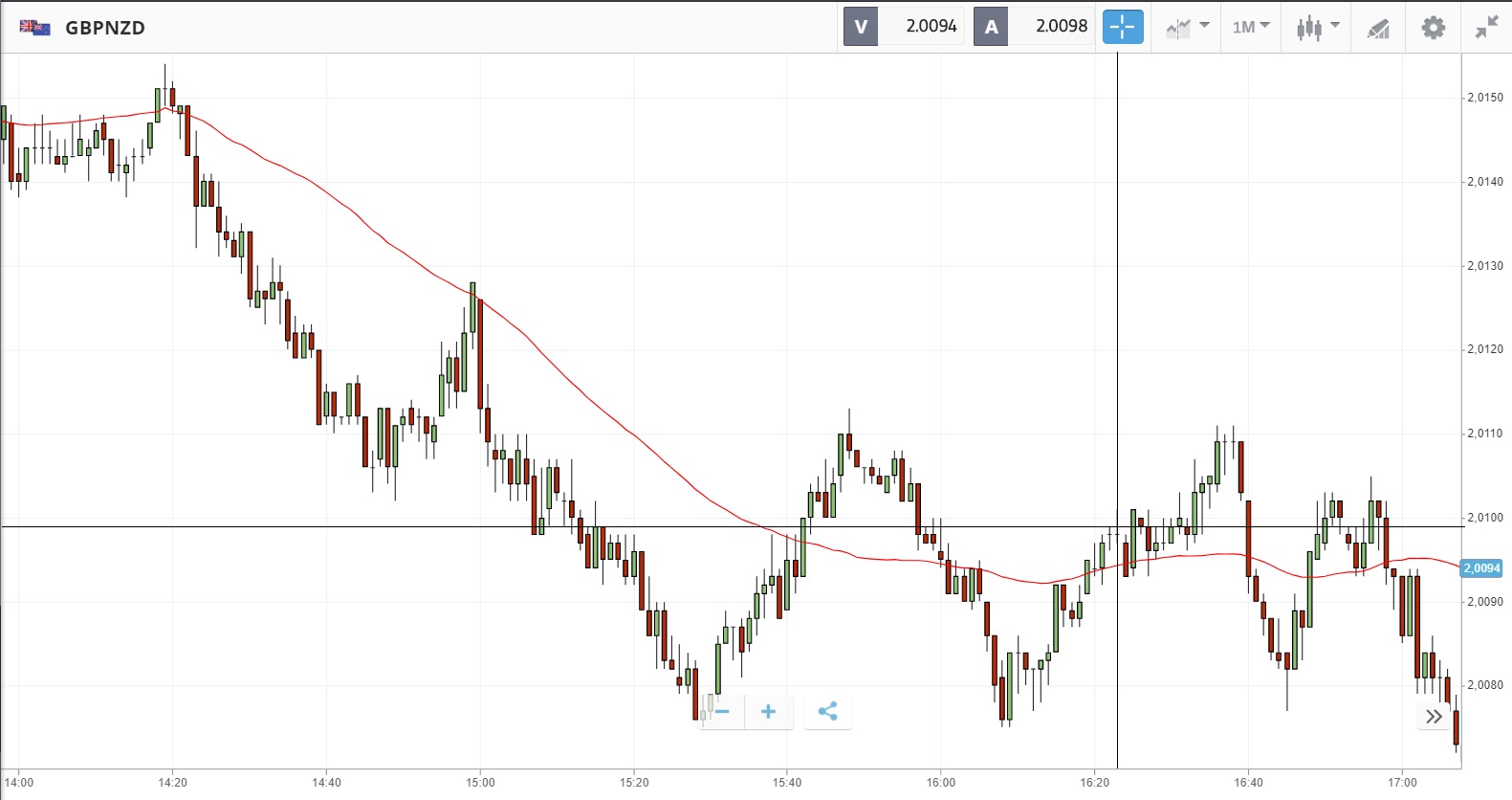This screenshot has height=800, width=1512.
Task: Click the red moving average line
Action: coord(383,238)
